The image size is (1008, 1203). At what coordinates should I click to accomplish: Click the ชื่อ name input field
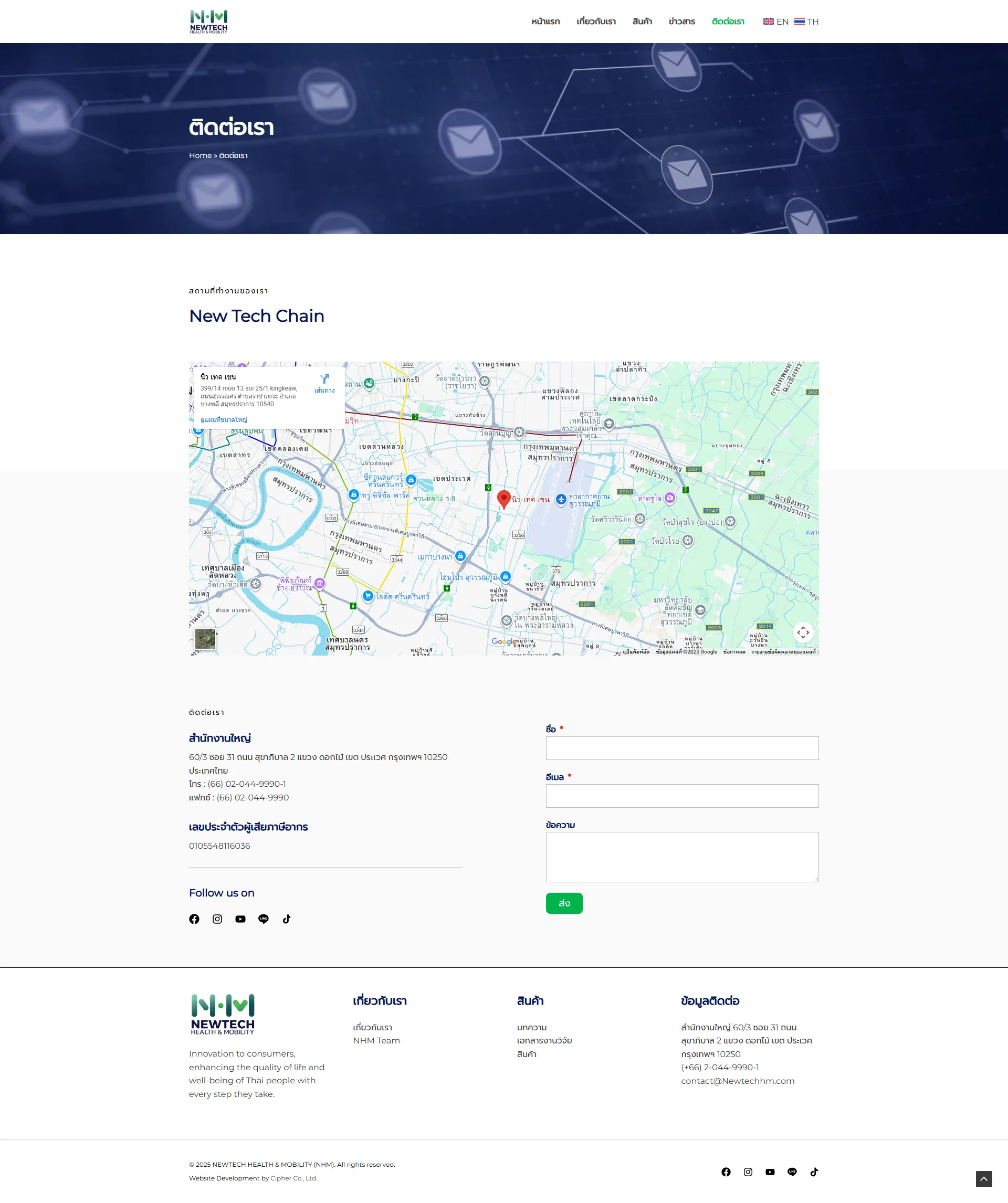click(x=682, y=748)
